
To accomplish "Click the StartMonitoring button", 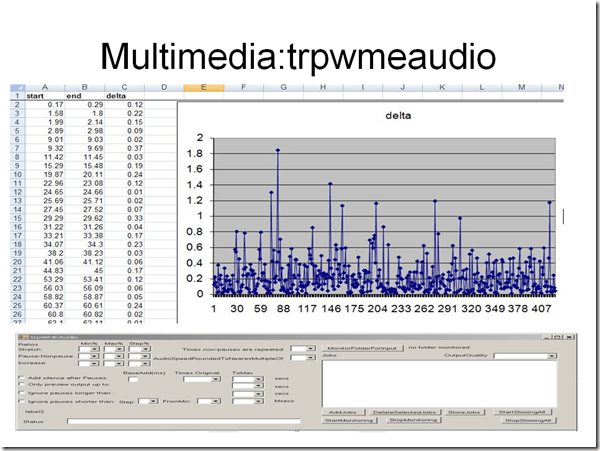I will click(349, 420).
